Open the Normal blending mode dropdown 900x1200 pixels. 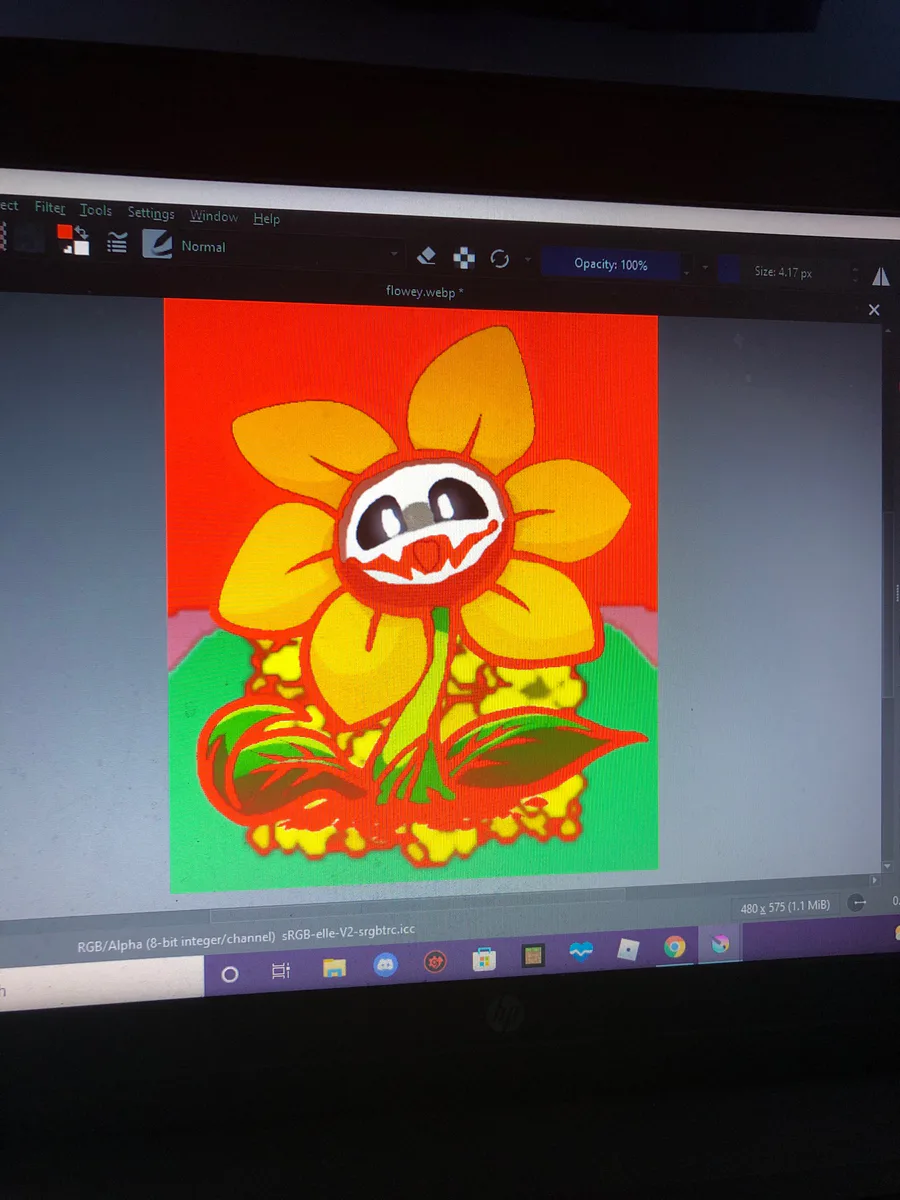(290, 250)
